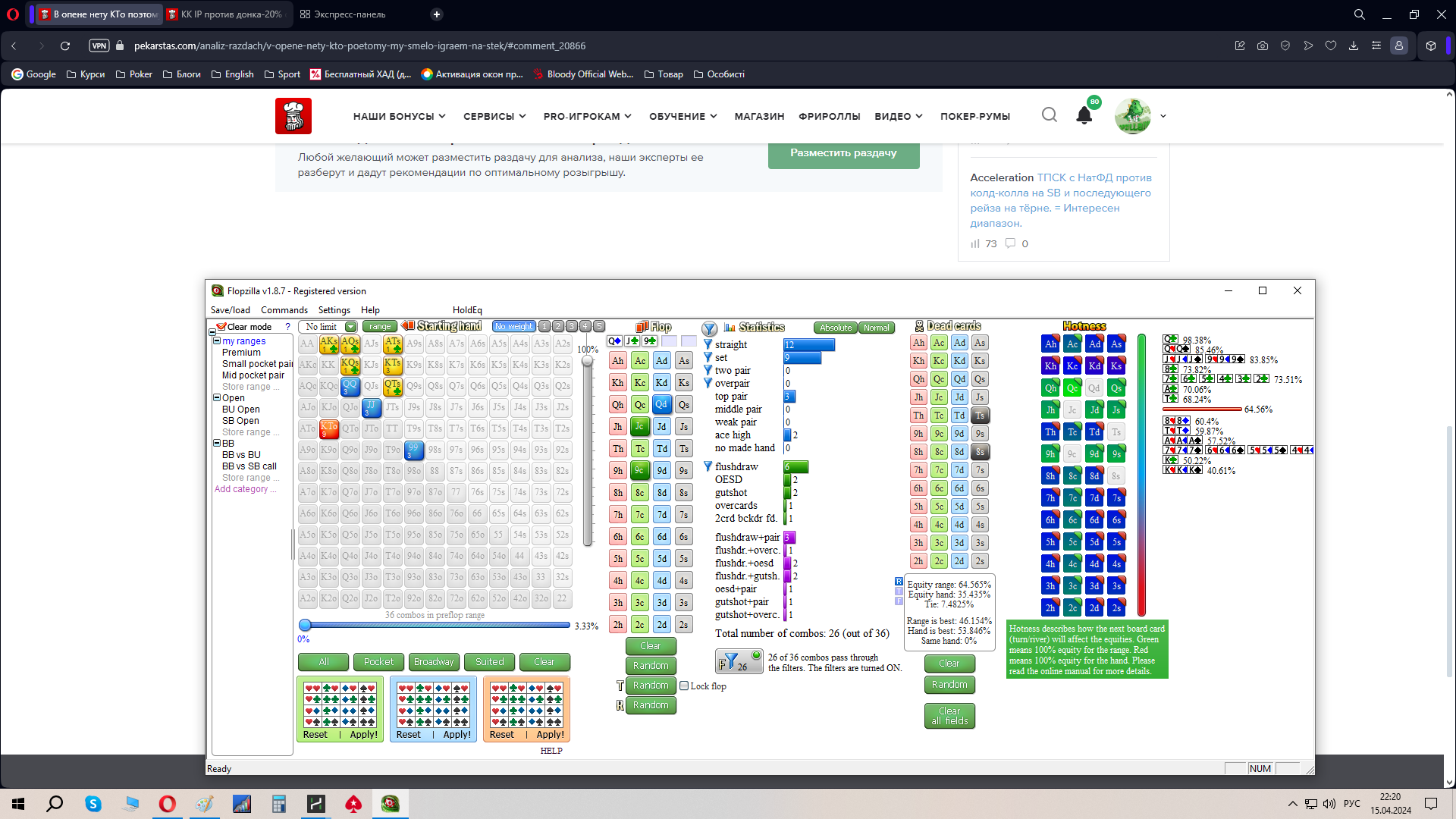Open the Save/load menu
The width and height of the screenshot is (1456, 819).
(x=230, y=310)
